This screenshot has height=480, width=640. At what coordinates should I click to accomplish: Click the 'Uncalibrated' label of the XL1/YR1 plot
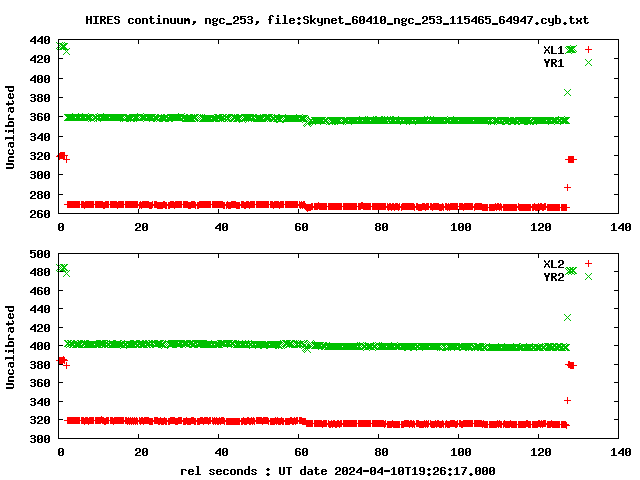[10, 127]
